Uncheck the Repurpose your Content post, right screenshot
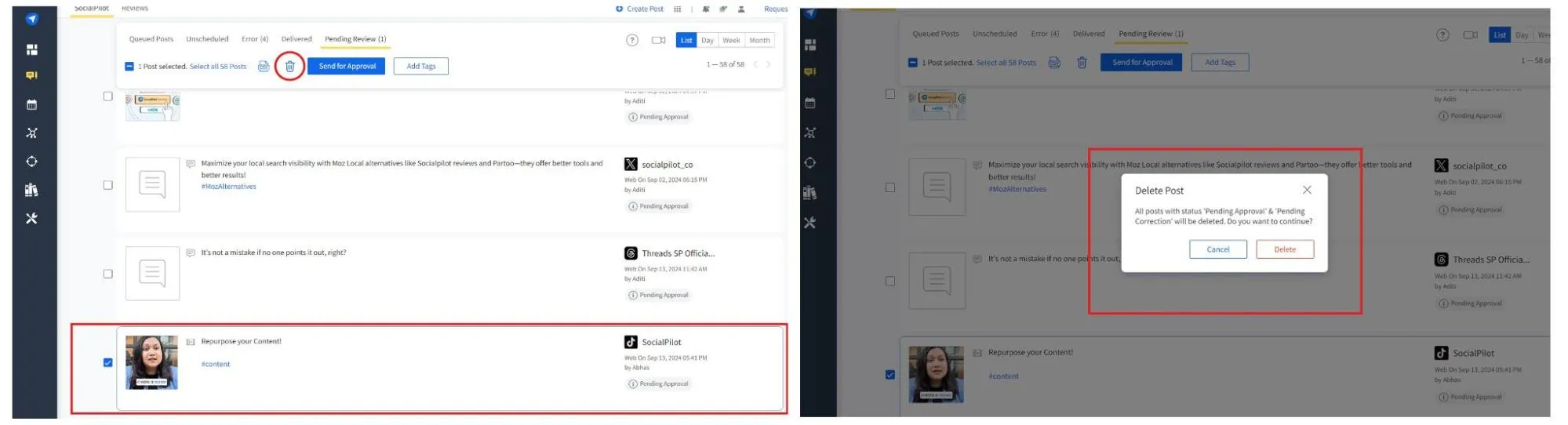Screen dimensions: 1568x425 [890, 375]
